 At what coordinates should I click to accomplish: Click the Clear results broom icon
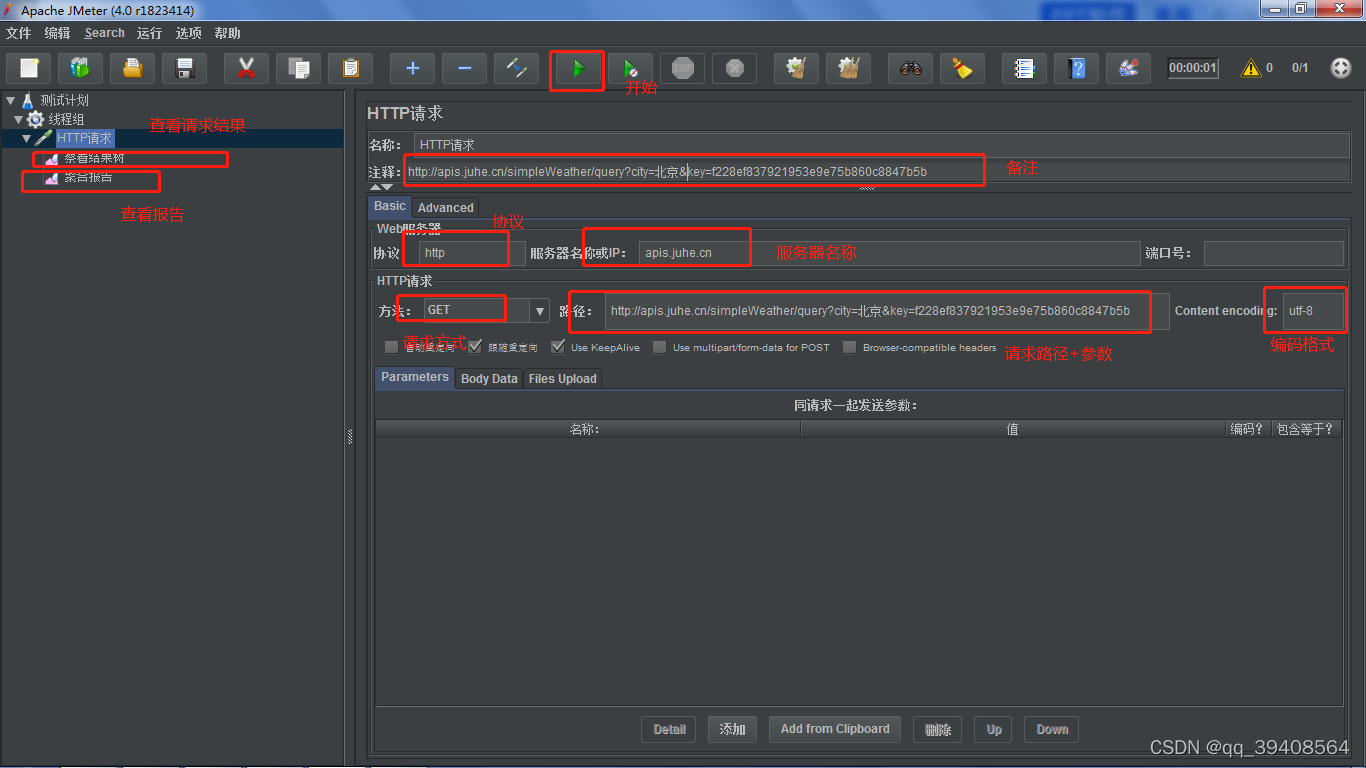tap(796, 69)
